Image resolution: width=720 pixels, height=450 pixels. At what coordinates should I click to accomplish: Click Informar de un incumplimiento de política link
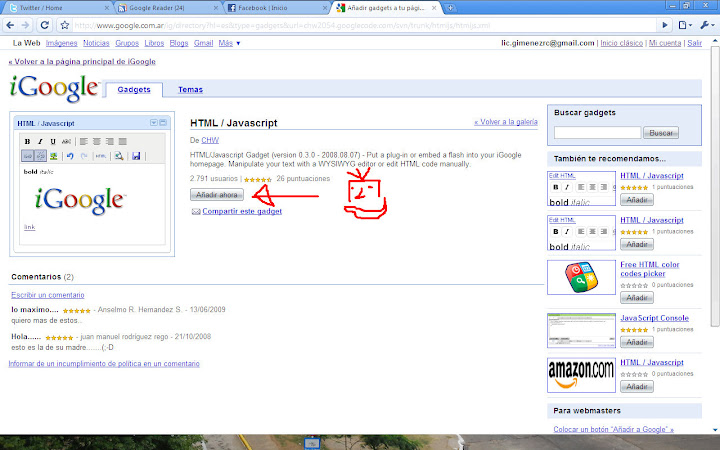point(104,364)
